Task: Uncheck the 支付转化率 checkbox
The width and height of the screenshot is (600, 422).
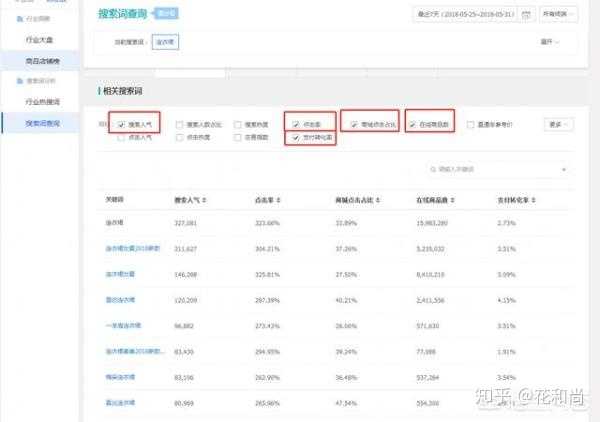Action: [296, 137]
